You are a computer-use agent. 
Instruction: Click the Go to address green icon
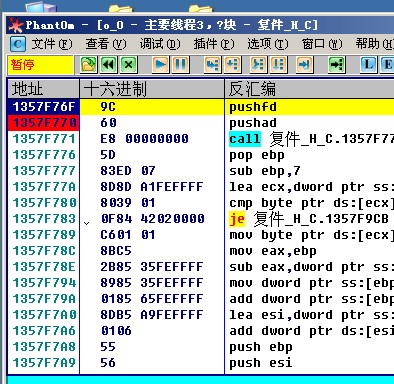[x=336, y=64]
